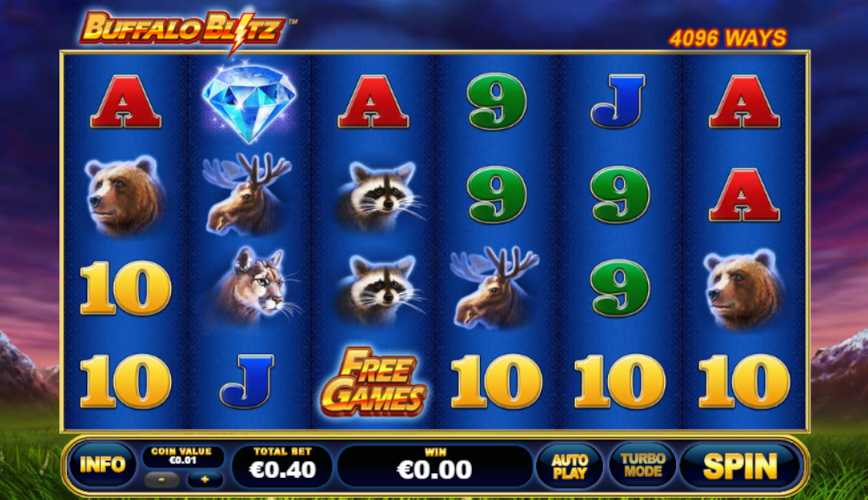Open the INFO paytable button
Viewport: 868px width, 500px height.
click(x=102, y=465)
